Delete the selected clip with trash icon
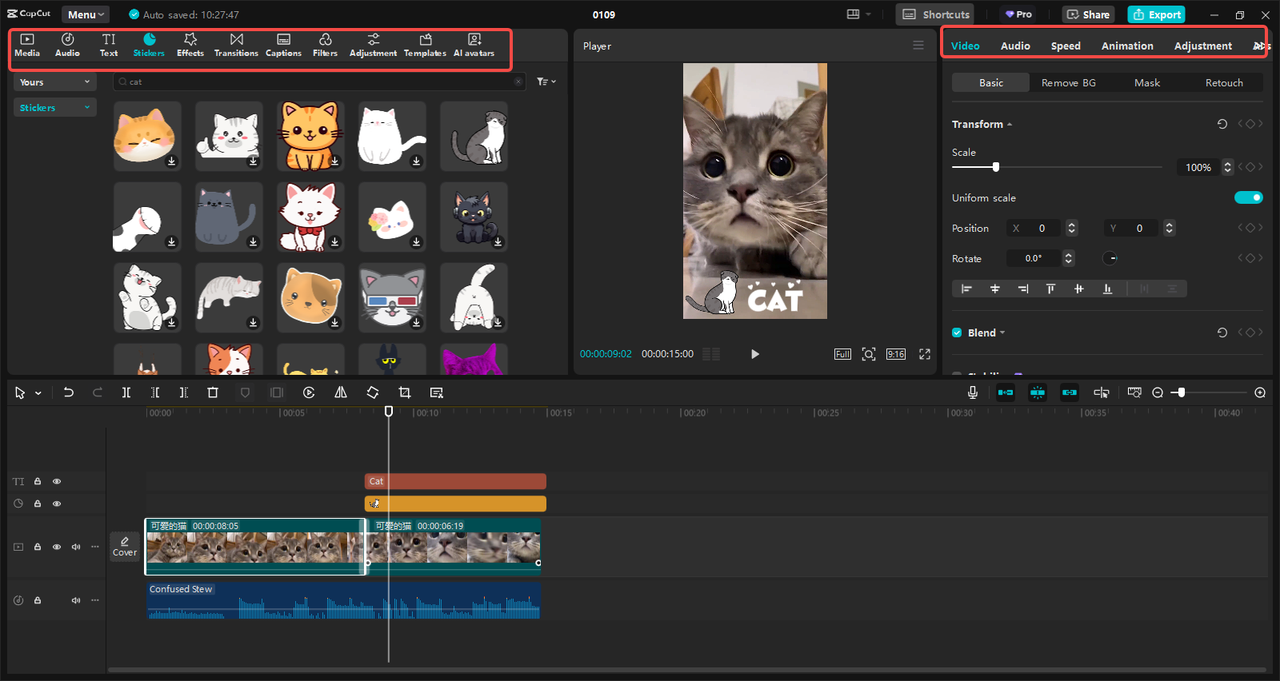This screenshot has width=1280, height=681. tap(213, 393)
